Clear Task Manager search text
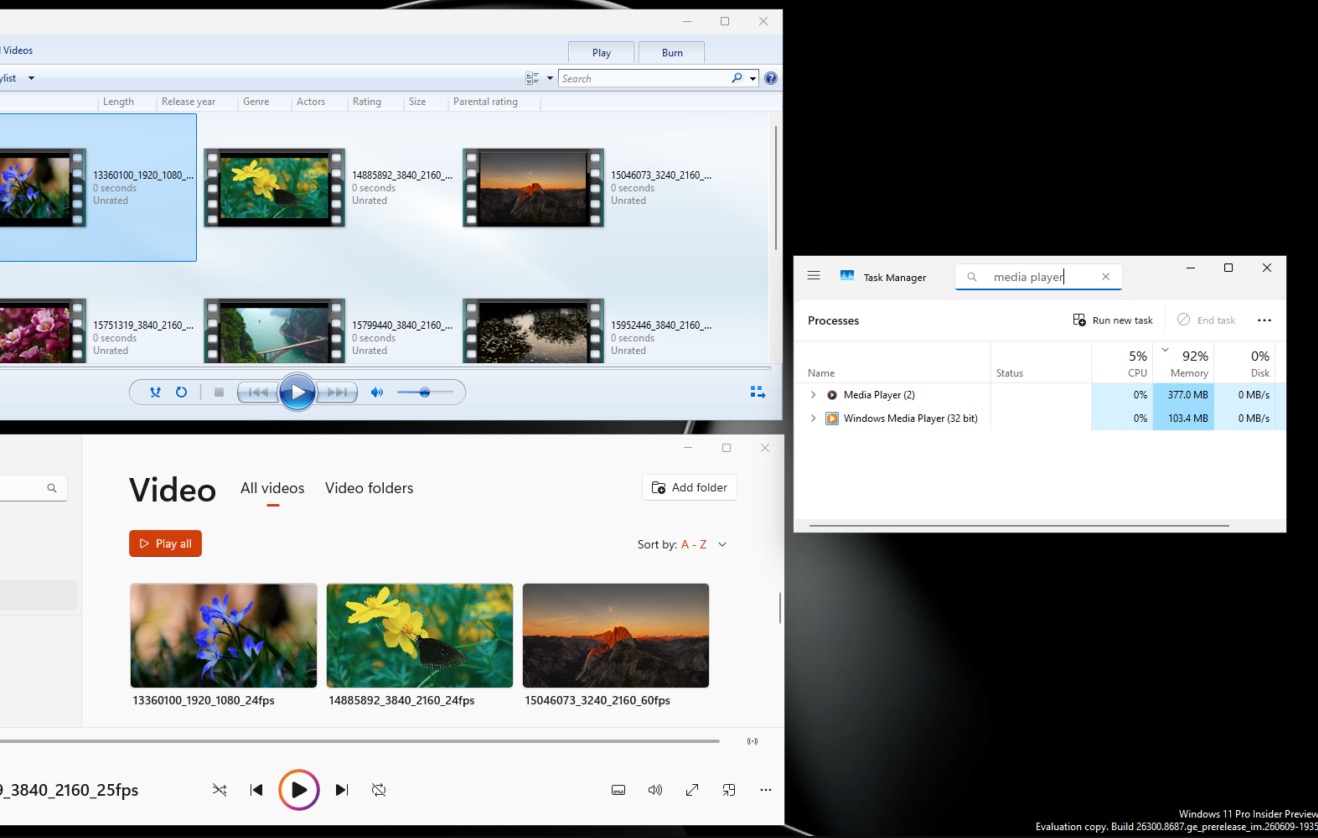 coord(1105,277)
